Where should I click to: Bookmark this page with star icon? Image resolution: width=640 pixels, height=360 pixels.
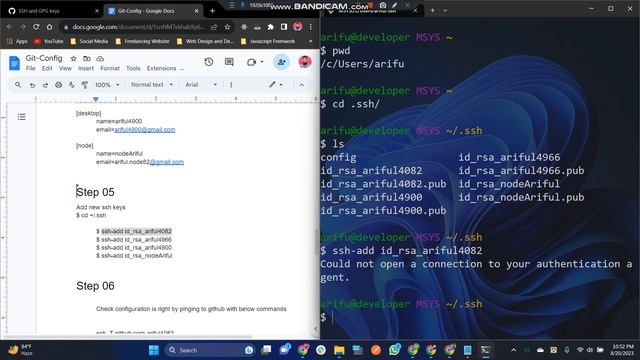227,27
